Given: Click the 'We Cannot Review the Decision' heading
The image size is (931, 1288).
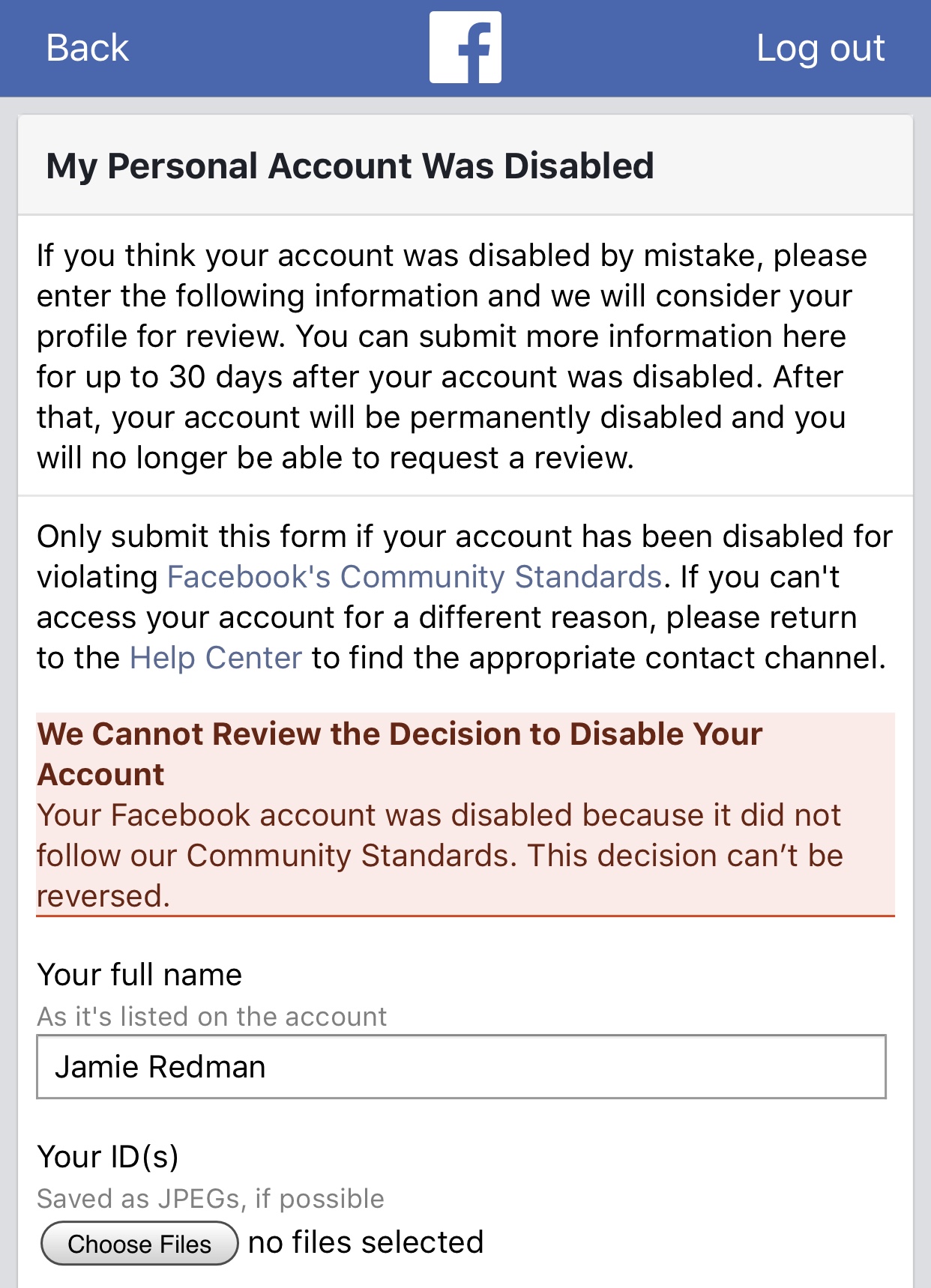Looking at the screenshot, I should [400, 734].
